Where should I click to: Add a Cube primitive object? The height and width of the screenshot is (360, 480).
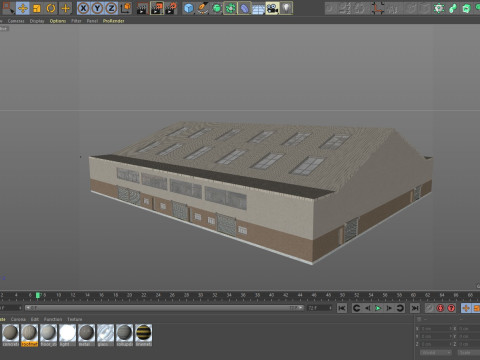[189, 8]
